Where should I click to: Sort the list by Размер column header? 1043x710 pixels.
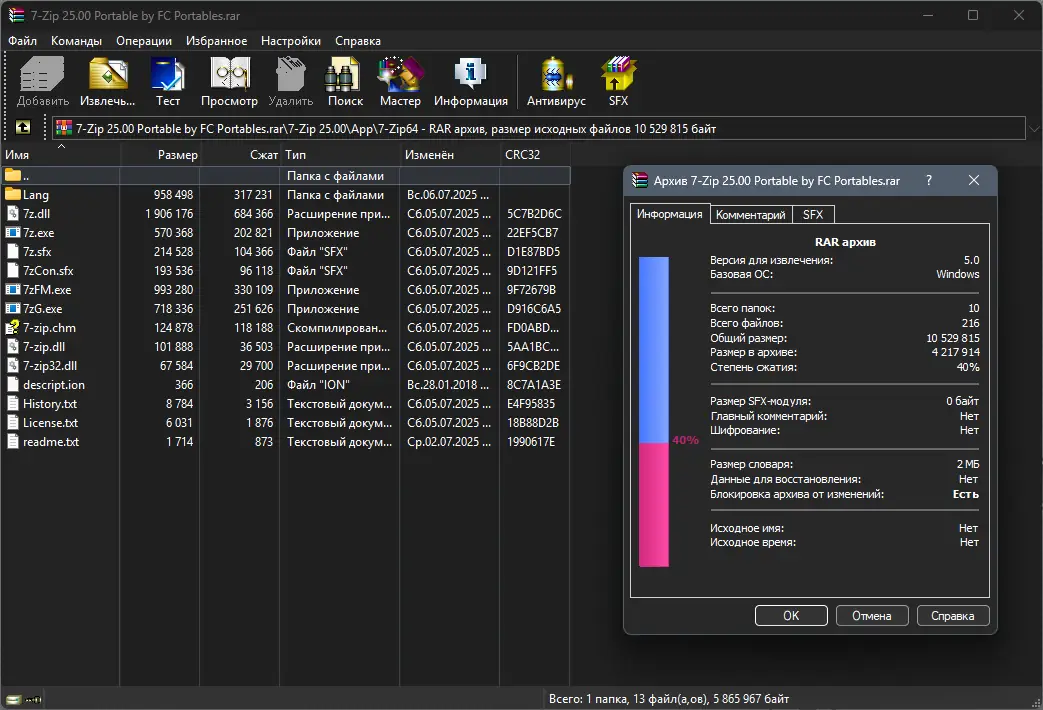pos(177,155)
